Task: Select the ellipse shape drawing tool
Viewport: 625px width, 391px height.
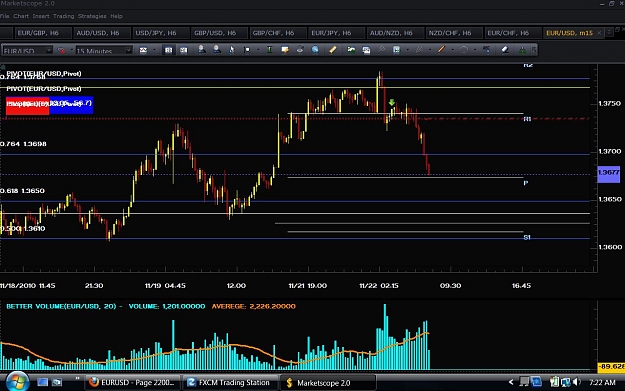Action: 464,49
